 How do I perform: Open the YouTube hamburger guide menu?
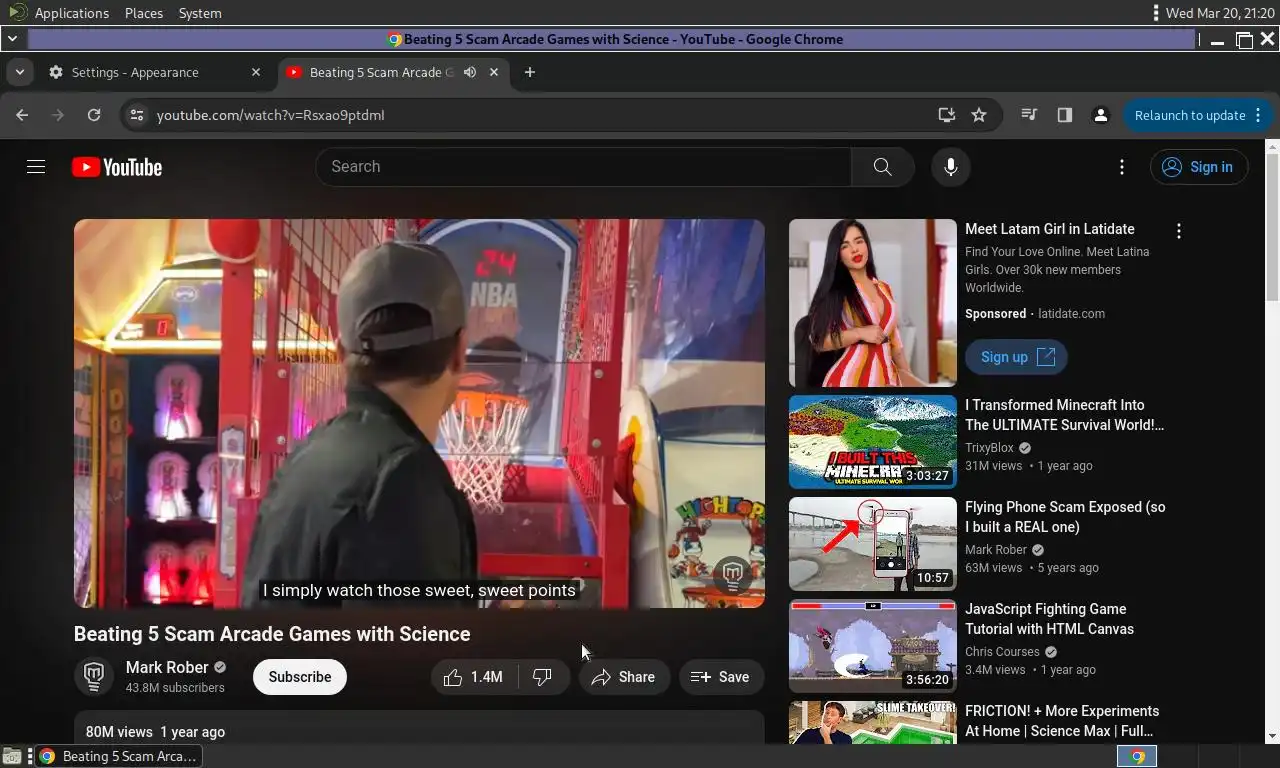[x=36, y=167]
